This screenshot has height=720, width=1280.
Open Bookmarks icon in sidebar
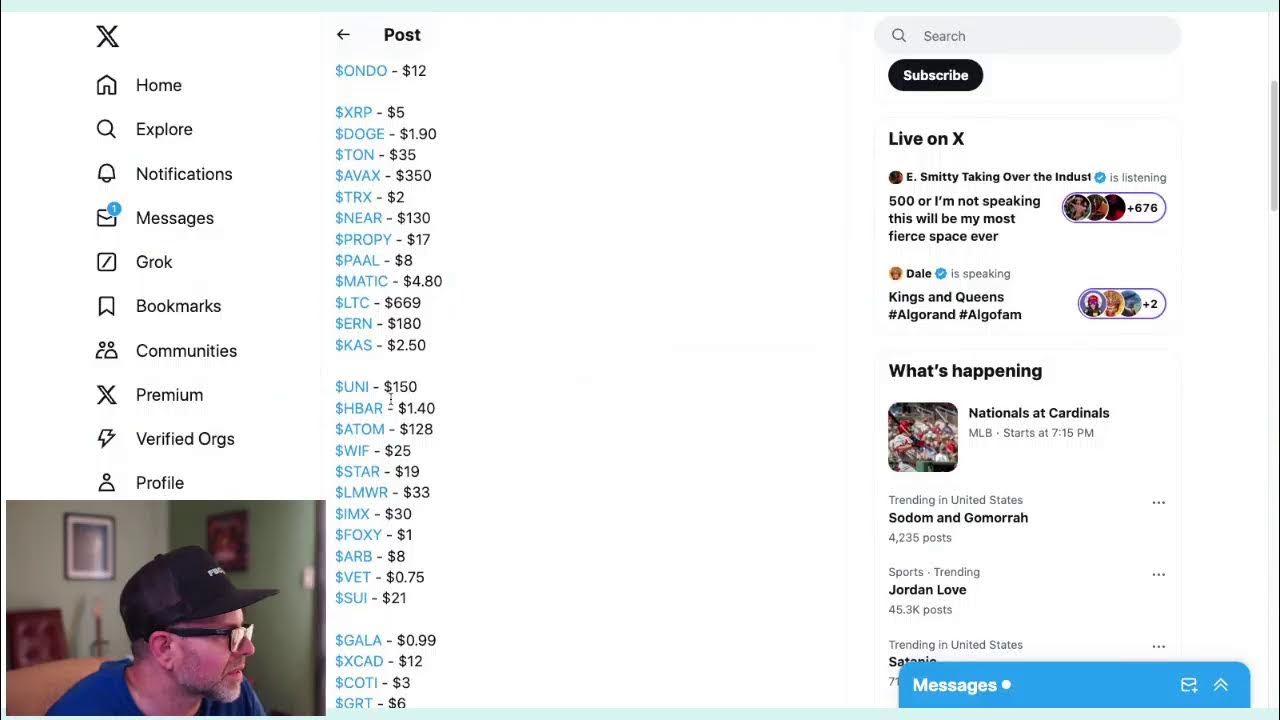107,306
